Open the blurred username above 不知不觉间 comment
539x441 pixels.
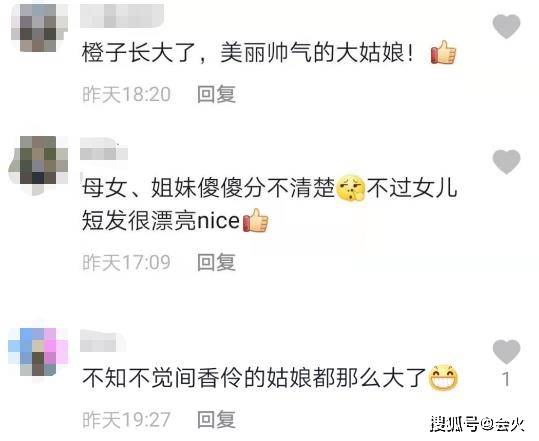click(103, 341)
